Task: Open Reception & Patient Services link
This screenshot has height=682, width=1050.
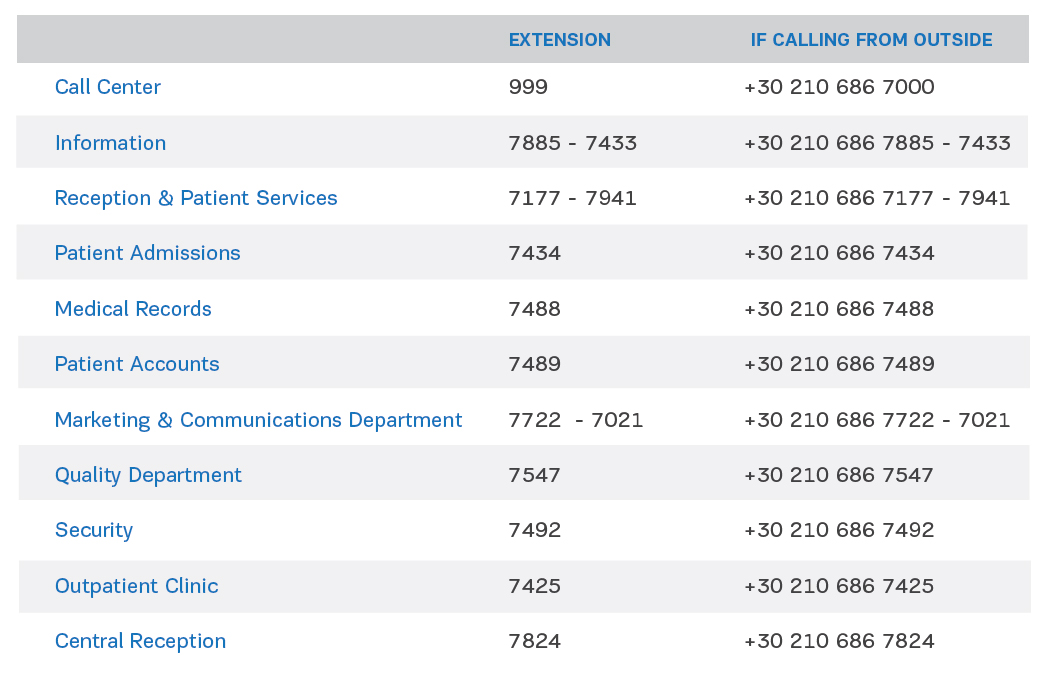Action: [196, 198]
